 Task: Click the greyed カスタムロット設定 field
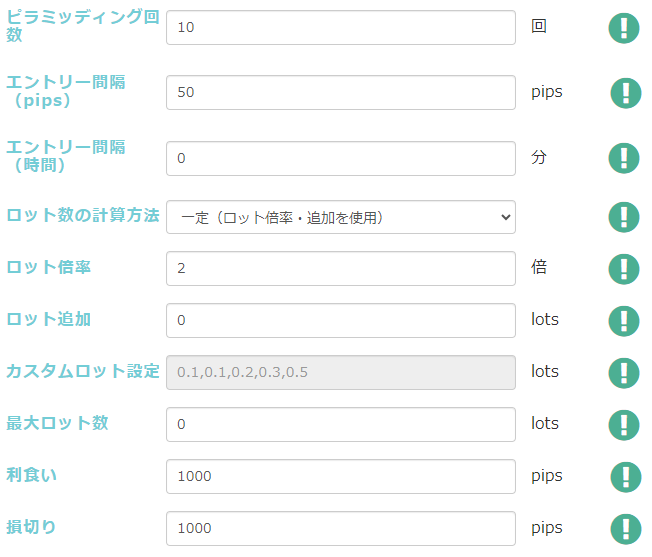341,372
